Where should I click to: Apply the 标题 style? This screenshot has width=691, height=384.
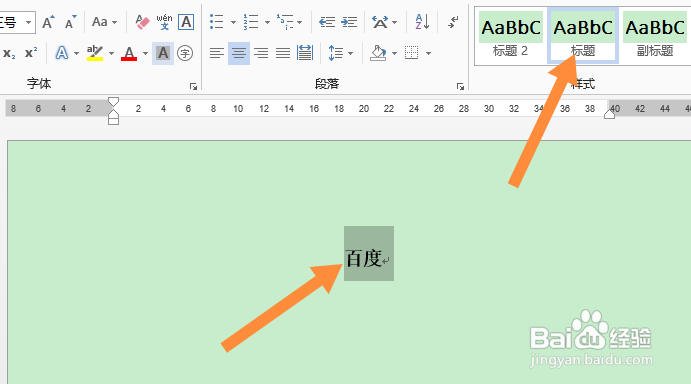point(583,36)
